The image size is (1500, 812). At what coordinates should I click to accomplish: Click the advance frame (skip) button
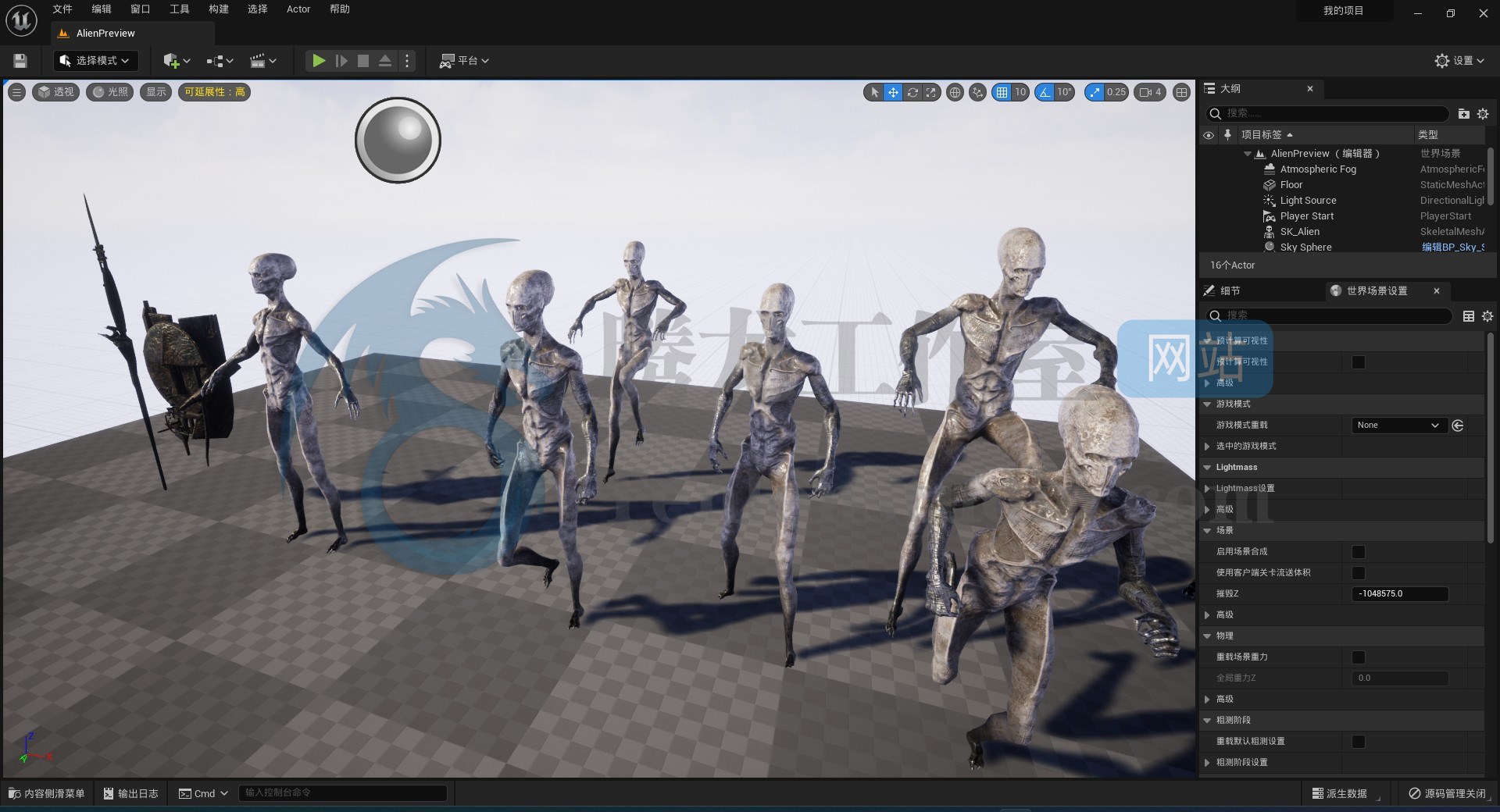click(x=341, y=61)
